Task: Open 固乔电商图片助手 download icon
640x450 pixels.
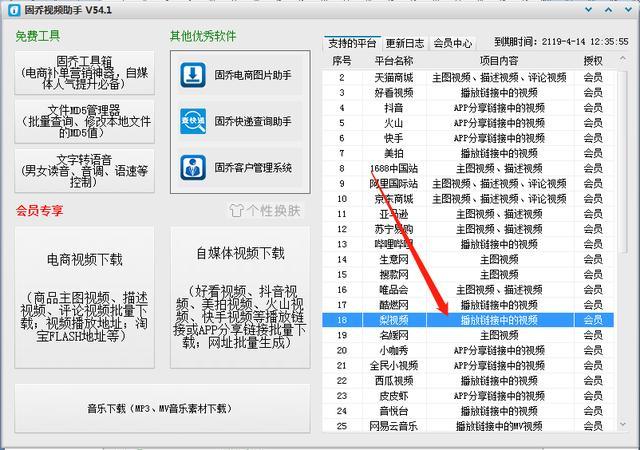Action: 193,75
